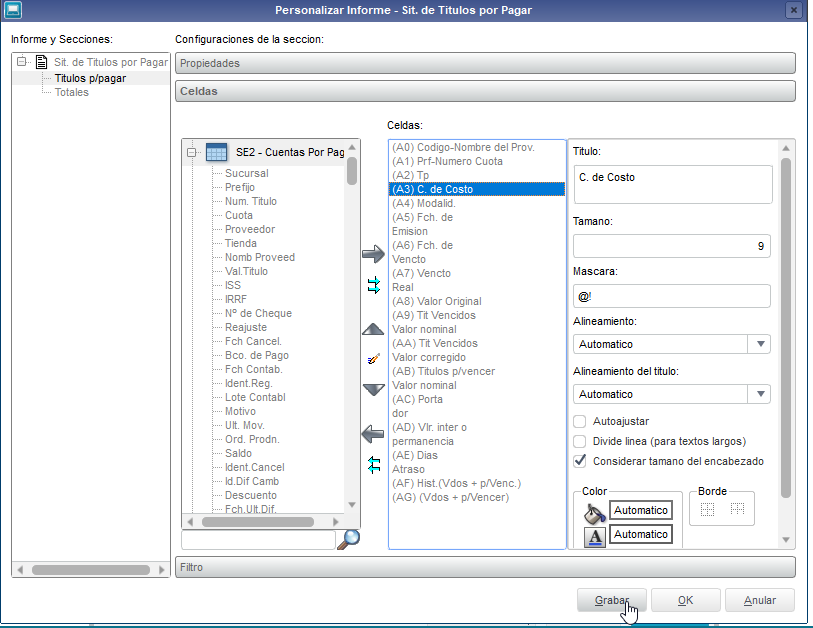The width and height of the screenshot is (813, 628).
Task: Click the right arrow add-cell icon
Action: 373,254
